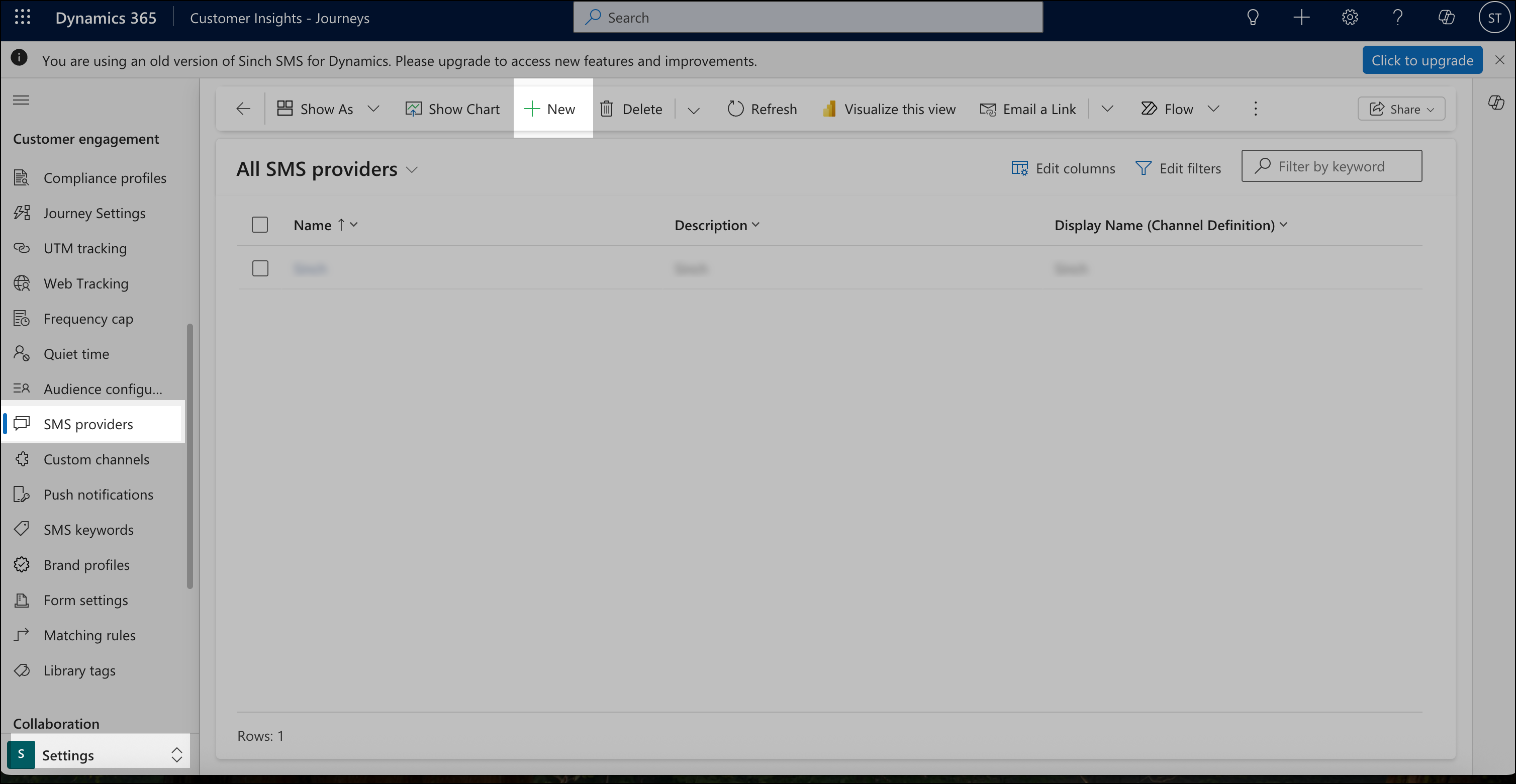Viewport: 1516px width, 784px height.
Task: Open the Dynamics 365 app launcher grid
Action: point(22,17)
